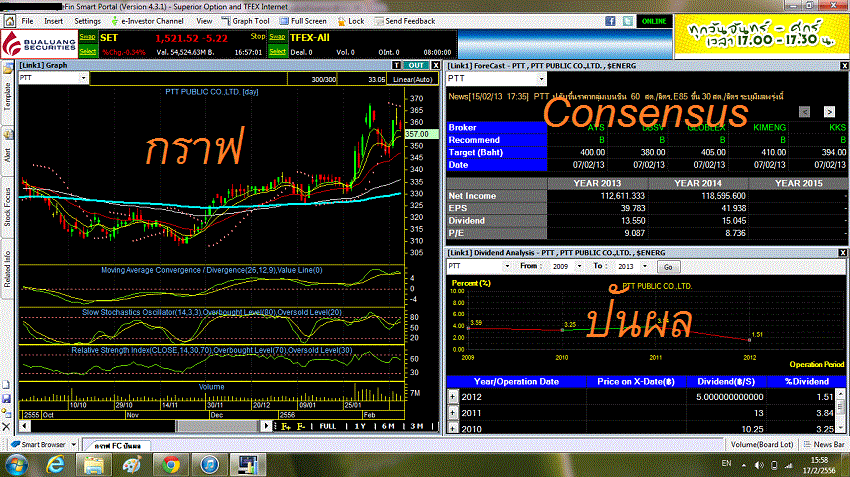This screenshot has height=477, width=850.
Task: Close the Dividend Analysis panel
Action: [842, 253]
